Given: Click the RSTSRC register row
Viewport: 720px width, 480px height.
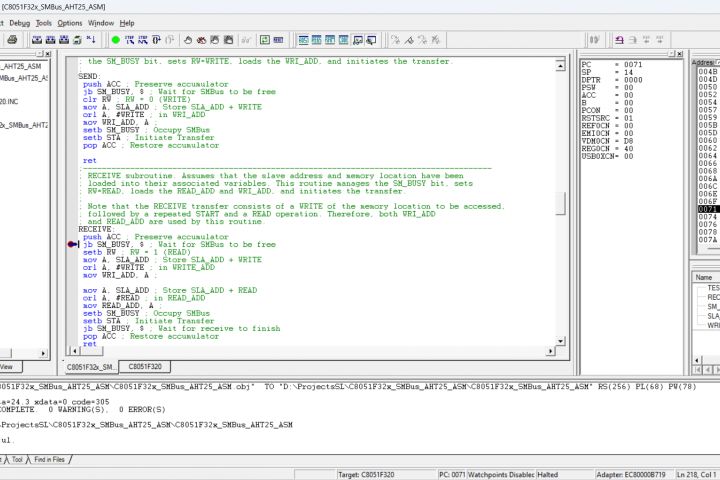Looking at the screenshot, I should click(x=607, y=118).
